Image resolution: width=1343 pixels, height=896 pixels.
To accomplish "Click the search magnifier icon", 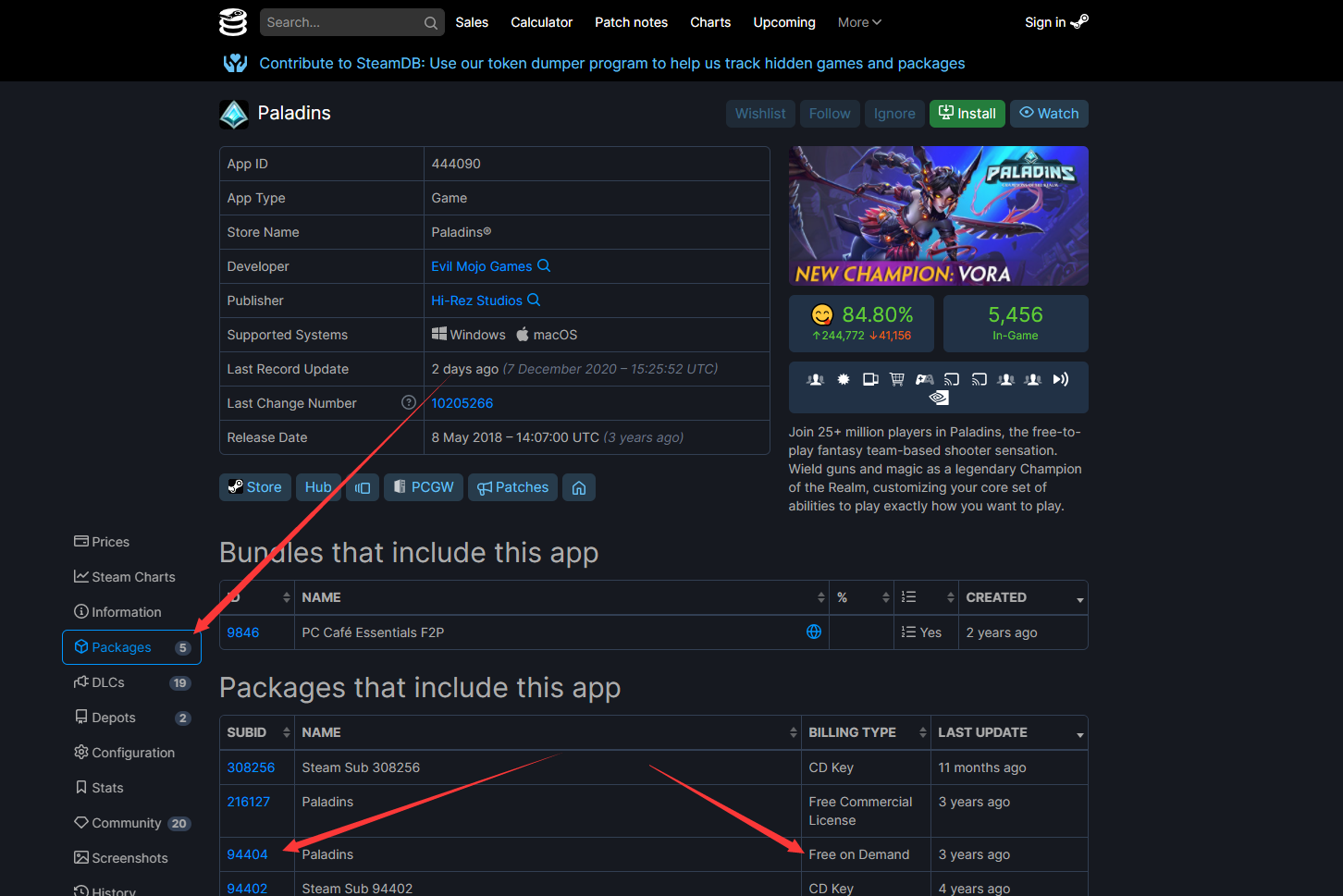I will coord(431,23).
